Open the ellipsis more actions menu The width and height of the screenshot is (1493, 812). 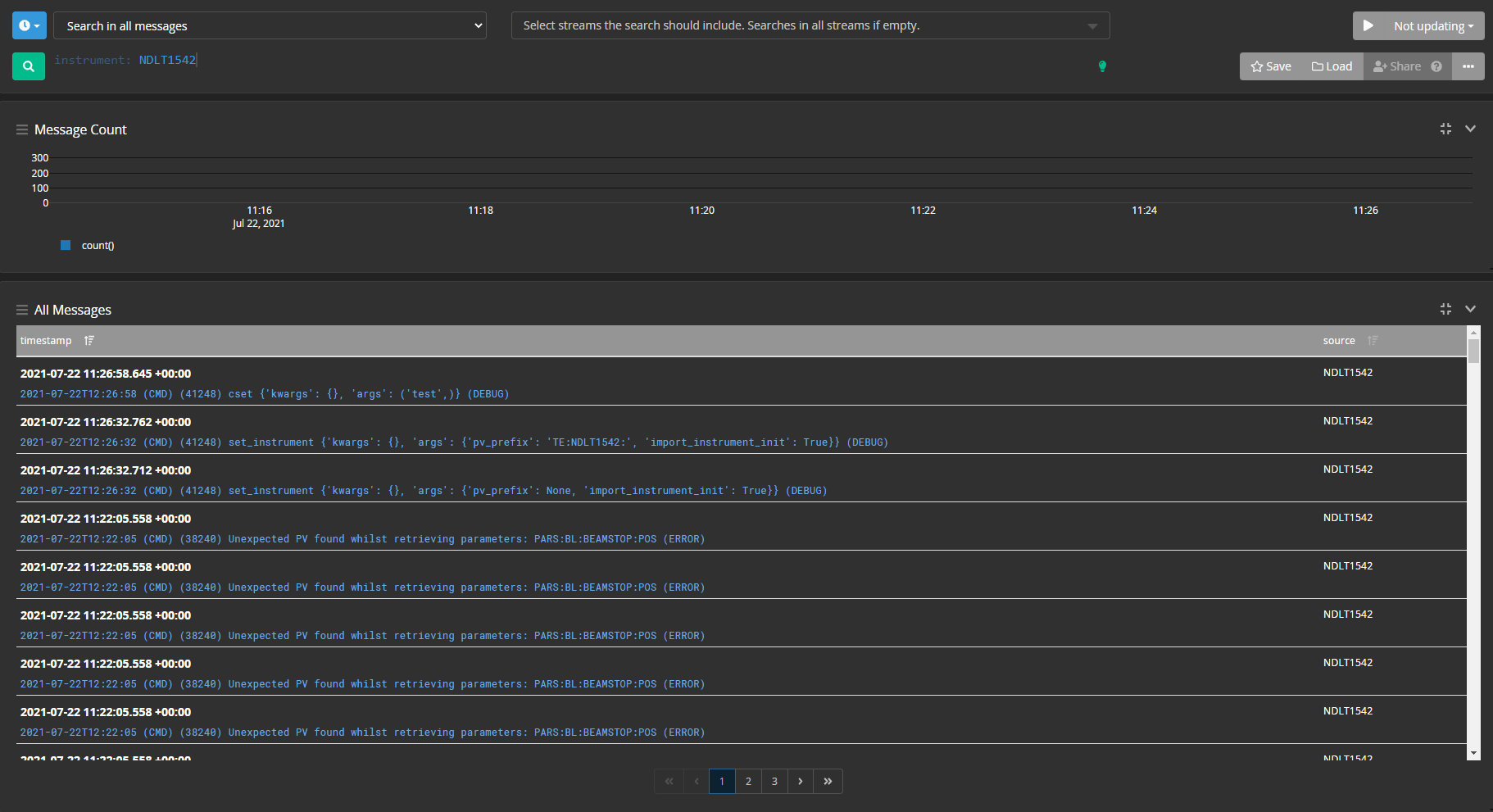1468,66
